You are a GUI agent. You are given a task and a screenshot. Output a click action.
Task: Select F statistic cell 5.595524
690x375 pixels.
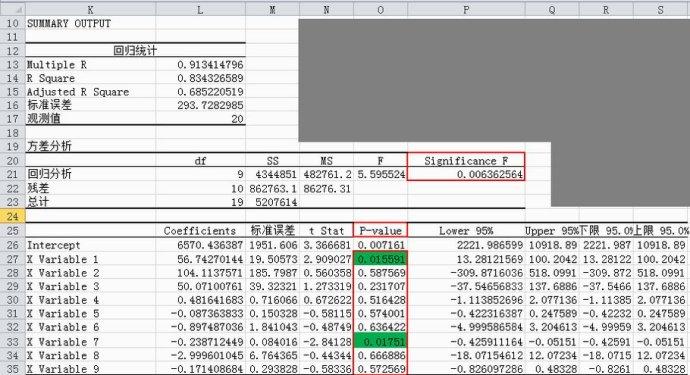click(x=381, y=174)
